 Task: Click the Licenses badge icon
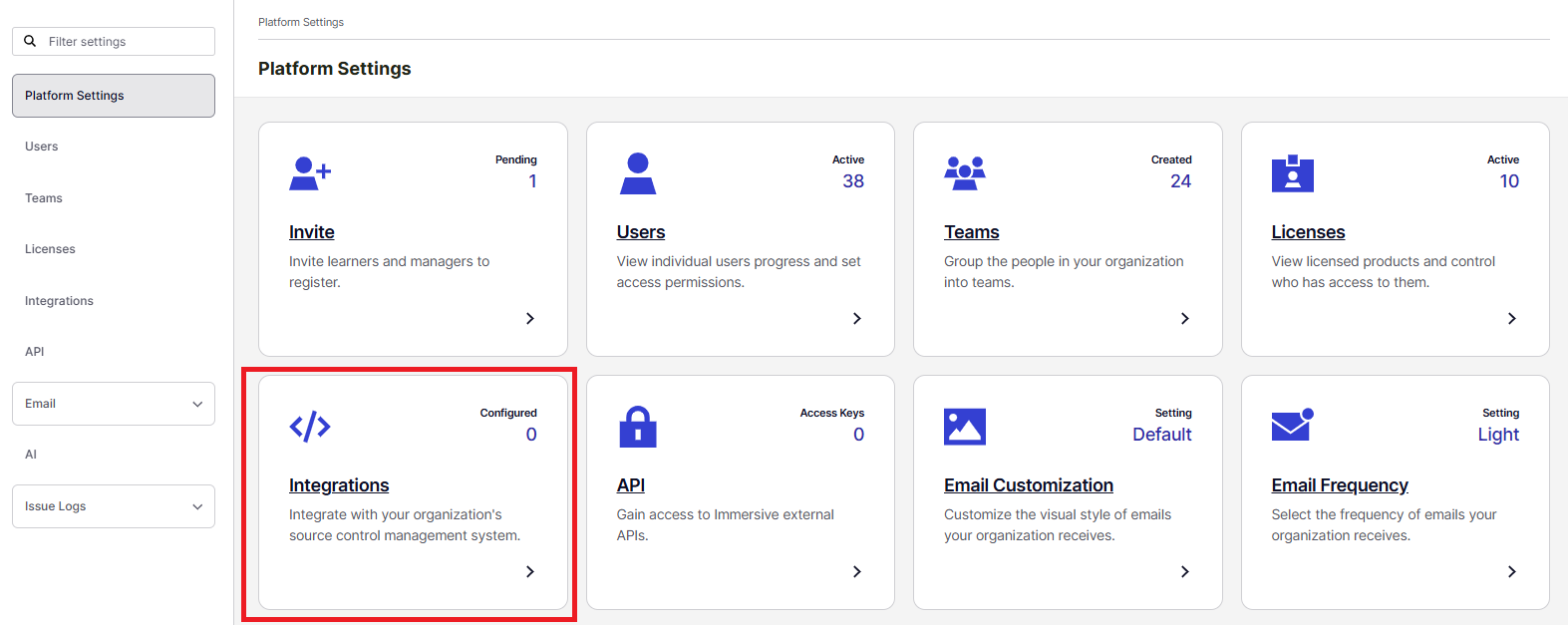pyautogui.click(x=1292, y=173)
